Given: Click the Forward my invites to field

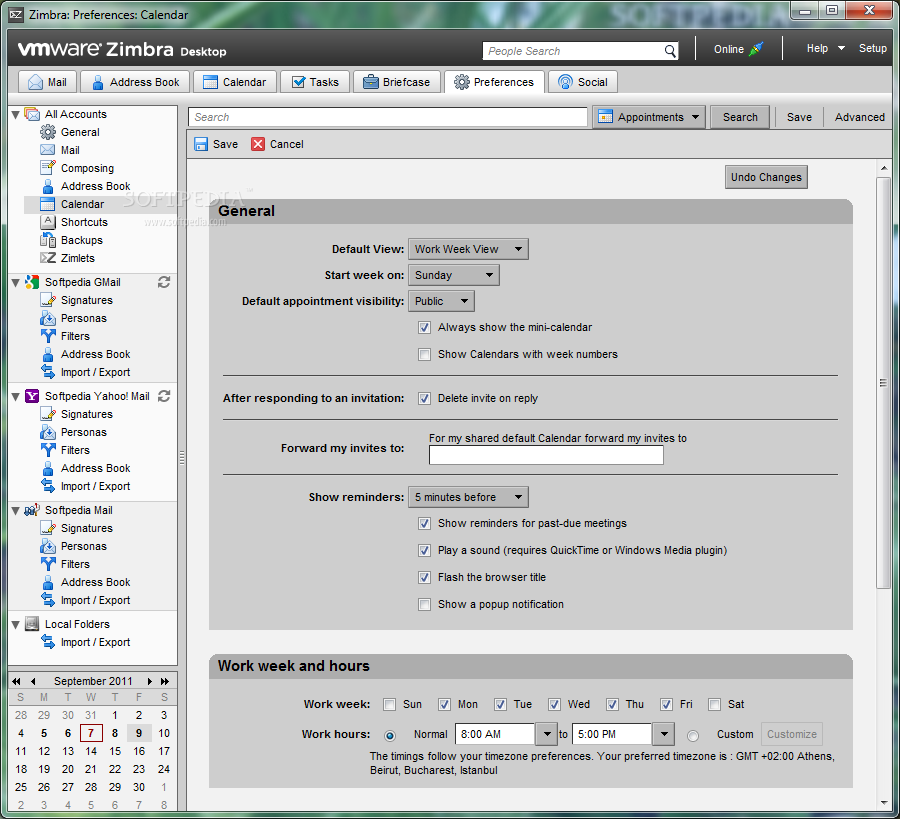Looking at the screenshot, I should [x=546, y=455].
